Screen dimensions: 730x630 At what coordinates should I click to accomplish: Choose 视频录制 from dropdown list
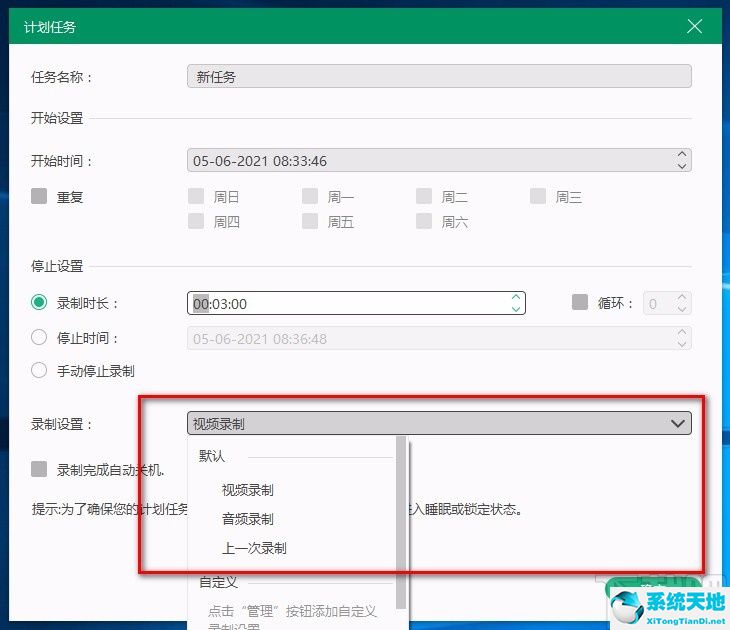point(248,490)
